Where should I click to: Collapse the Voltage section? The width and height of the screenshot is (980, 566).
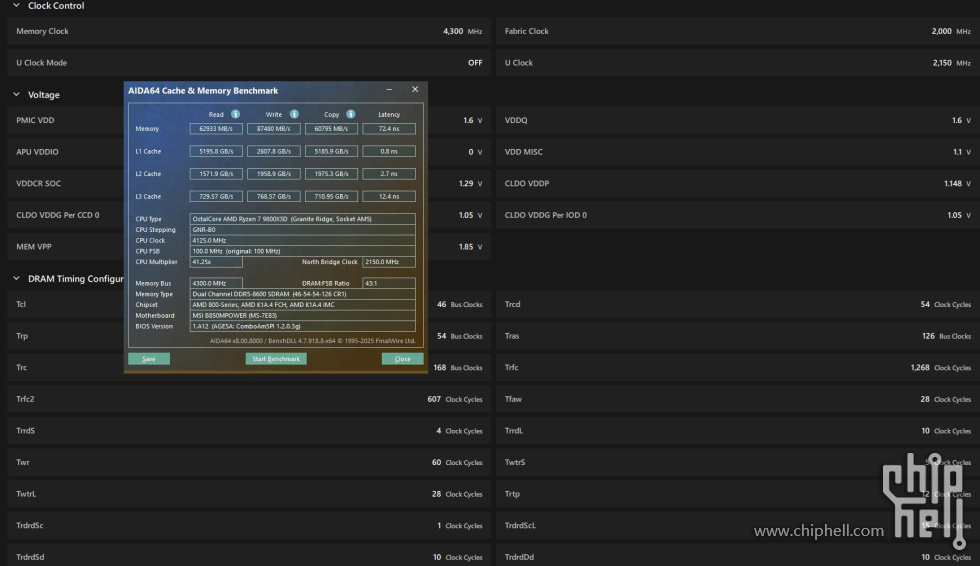coord(16,95)
